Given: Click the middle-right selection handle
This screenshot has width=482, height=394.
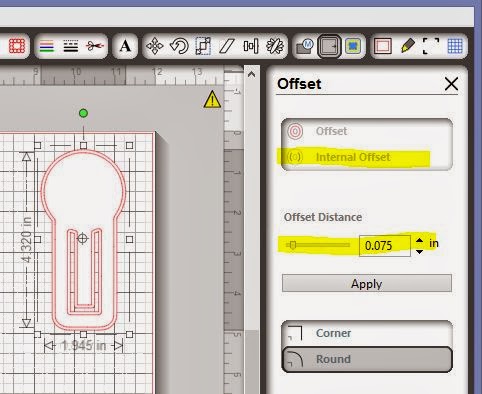Looking at the screenshot, I should click(130, 239).
